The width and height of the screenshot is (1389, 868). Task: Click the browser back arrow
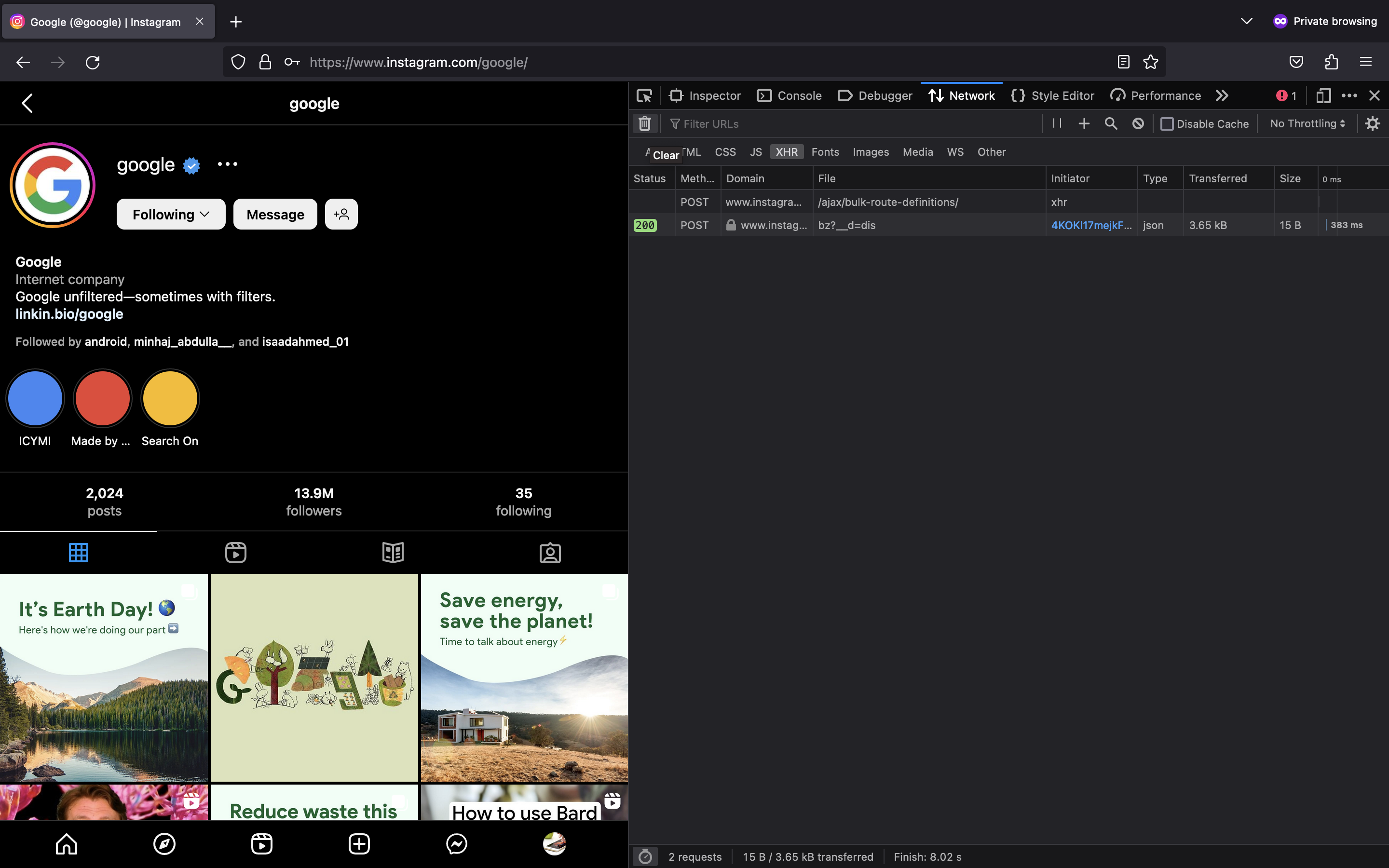(x=23, y=62)
